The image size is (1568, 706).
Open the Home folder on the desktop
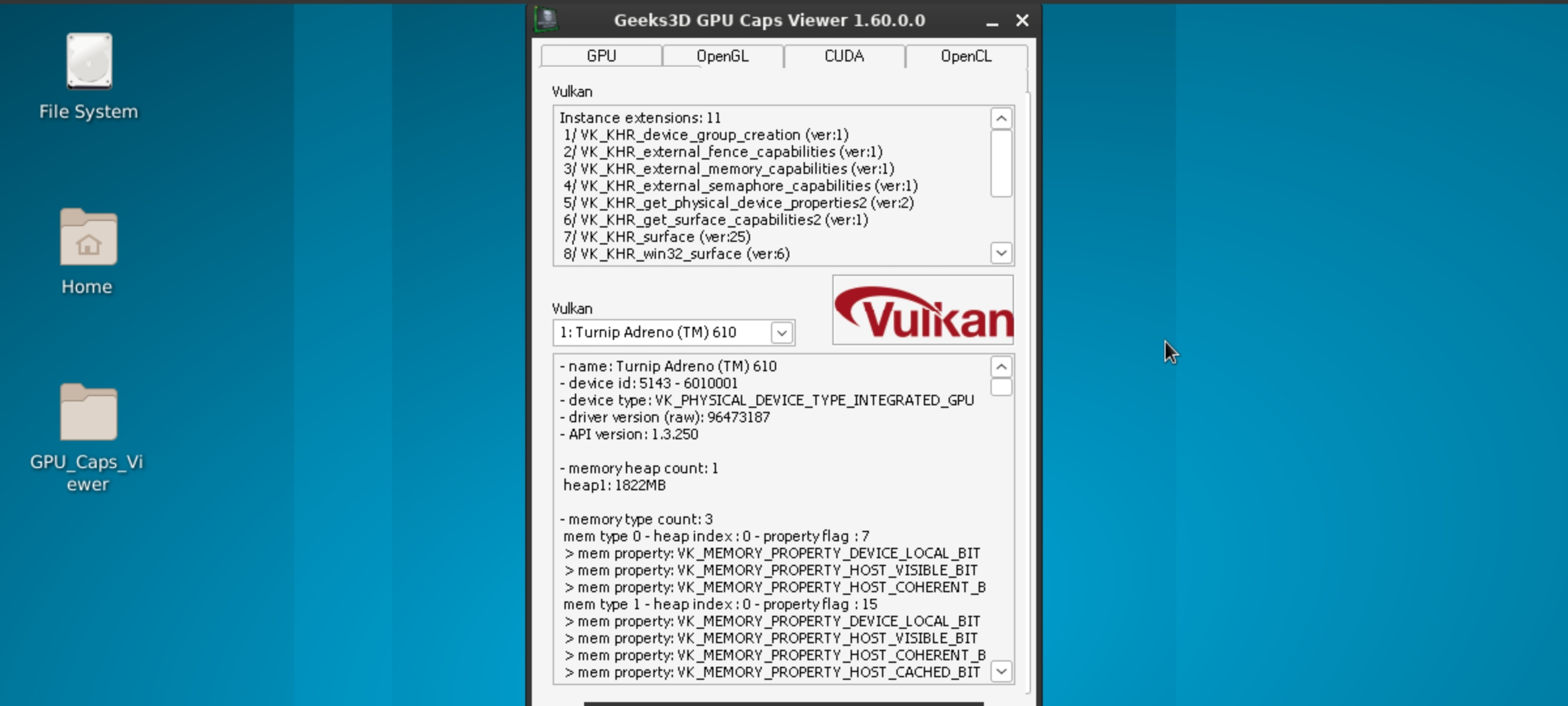click(x=87, y=239)
